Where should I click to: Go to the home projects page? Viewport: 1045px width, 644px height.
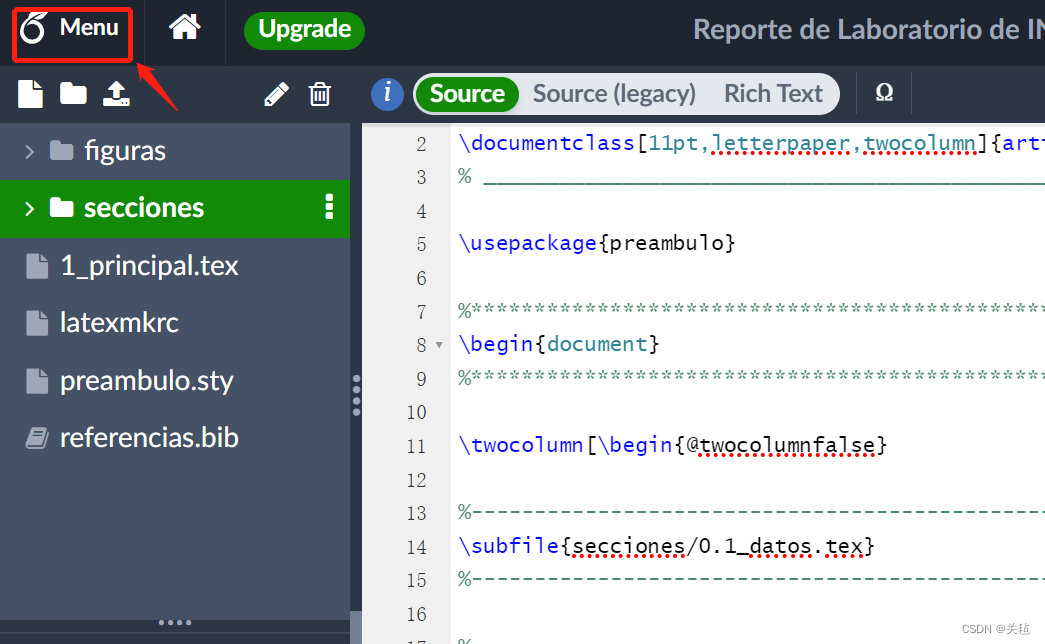tap(185, 28)
